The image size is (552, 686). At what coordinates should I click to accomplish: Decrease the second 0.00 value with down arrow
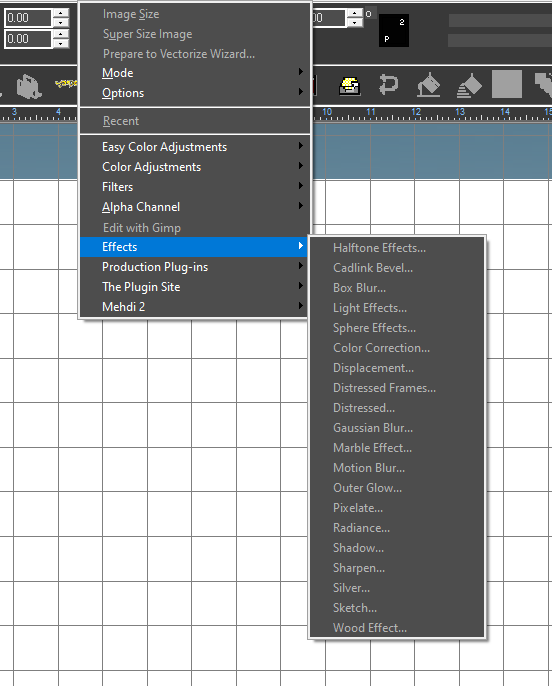[x=61, y=43]
